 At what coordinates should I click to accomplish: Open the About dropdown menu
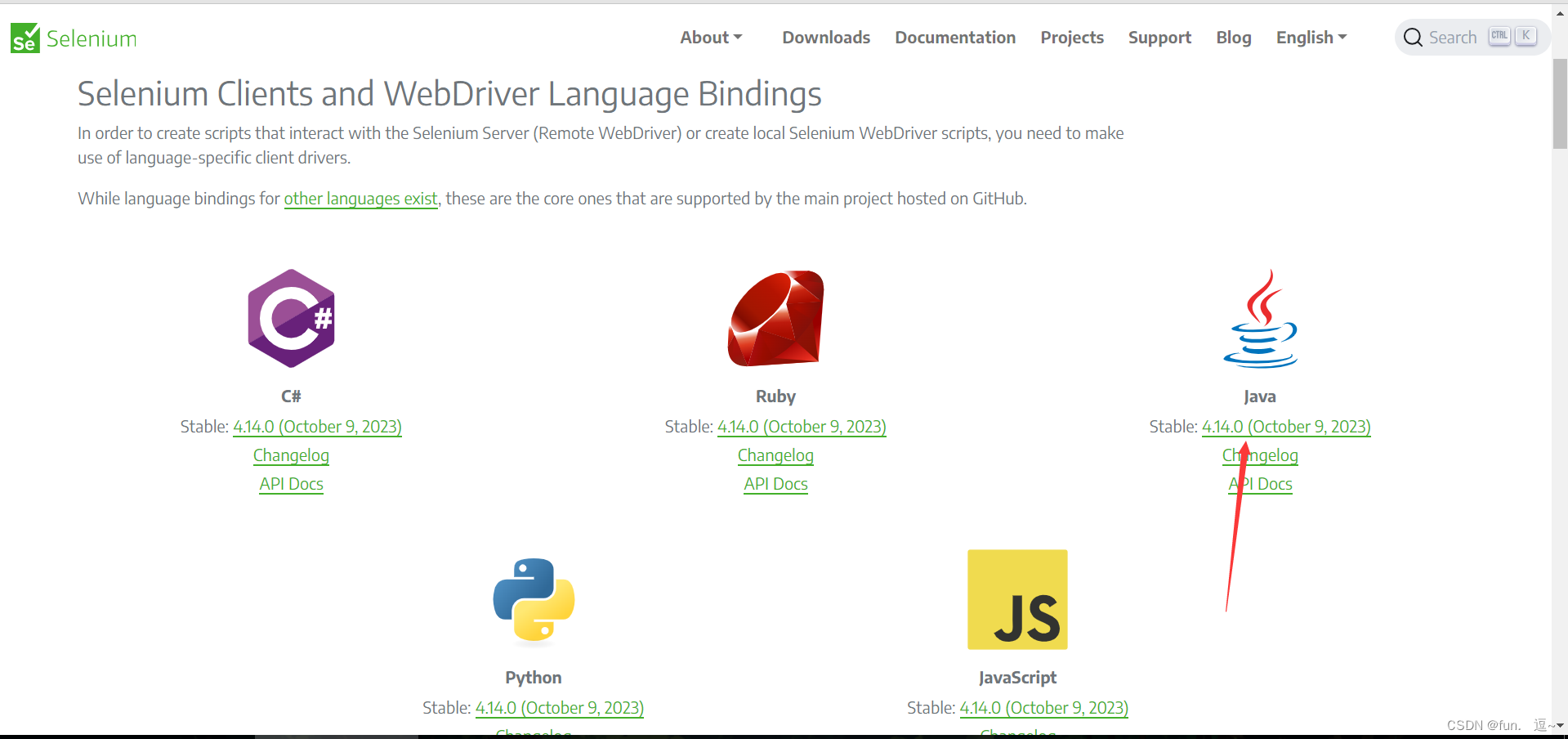(x=711, y=38)
